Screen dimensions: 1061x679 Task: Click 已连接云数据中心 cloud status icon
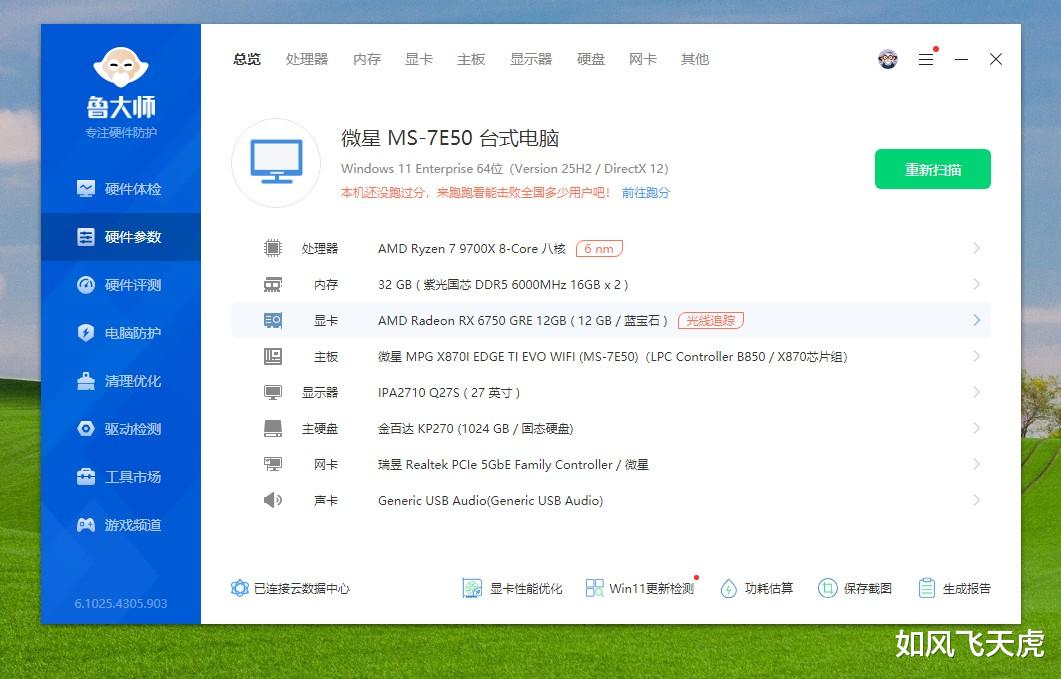click(x=240, y=588)
